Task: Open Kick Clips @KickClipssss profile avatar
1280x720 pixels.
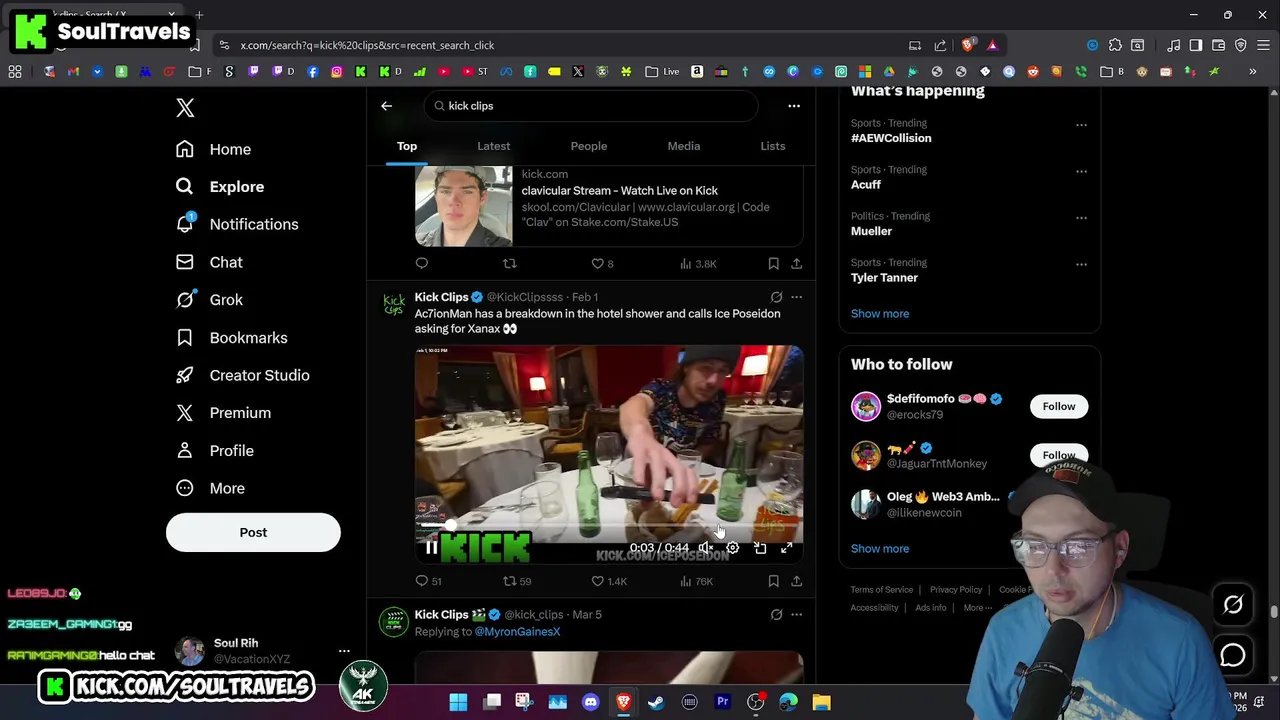Action: 395,305
